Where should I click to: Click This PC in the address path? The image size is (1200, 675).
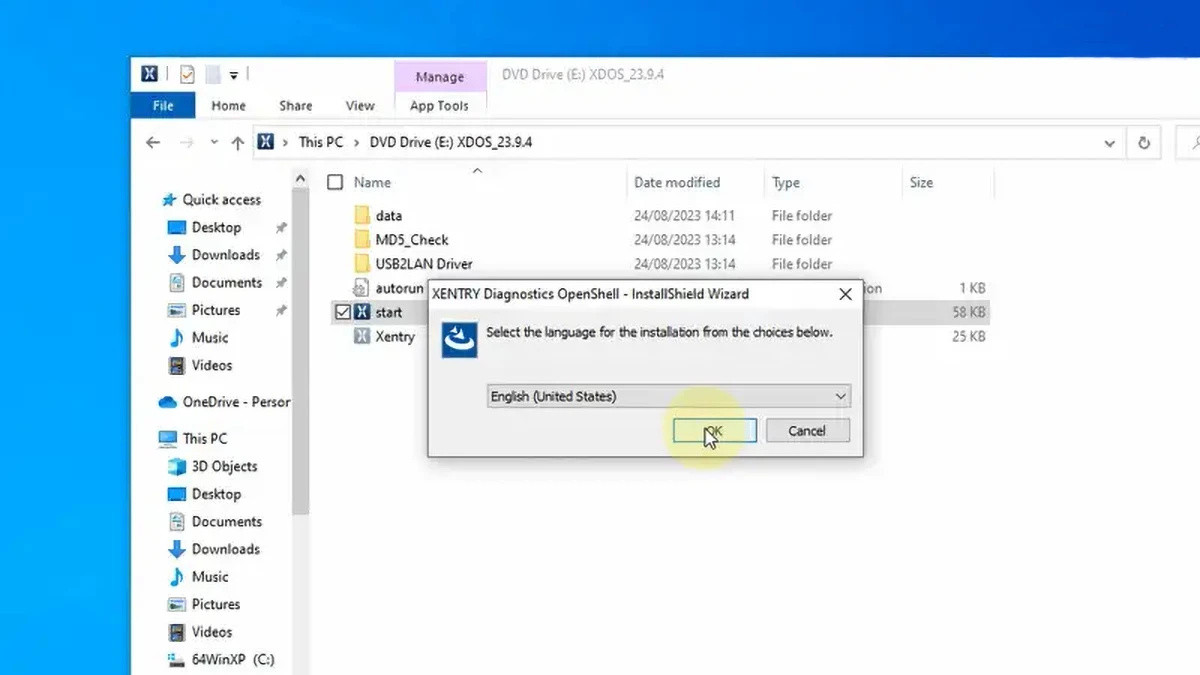click(321, 142)
